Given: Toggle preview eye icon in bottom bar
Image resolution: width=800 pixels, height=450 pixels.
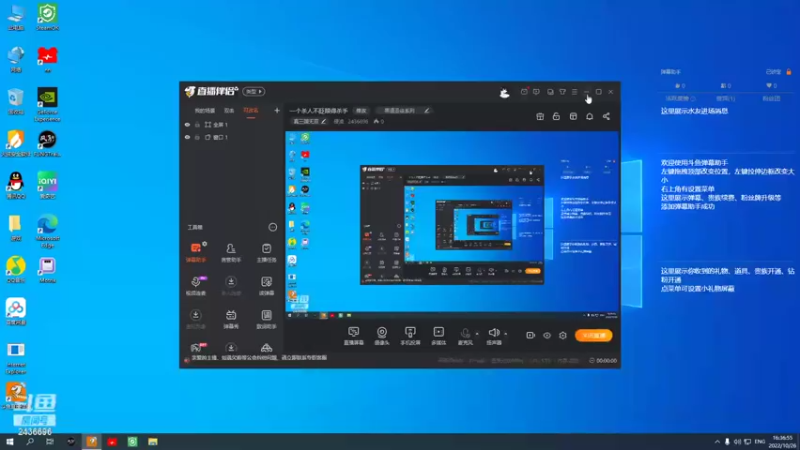Looking at the screenshot, I should [x=546, y=335].
